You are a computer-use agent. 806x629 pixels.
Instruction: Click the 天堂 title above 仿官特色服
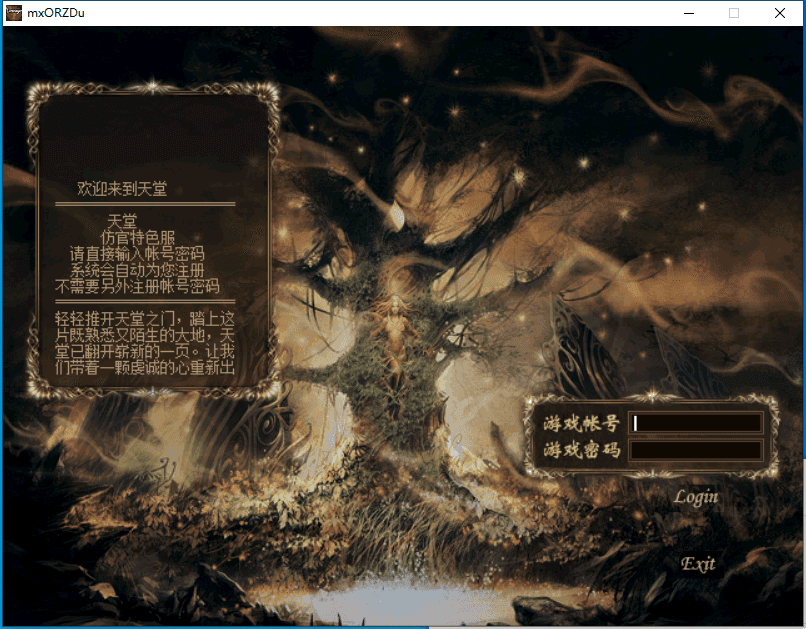[x=122, y=221]
